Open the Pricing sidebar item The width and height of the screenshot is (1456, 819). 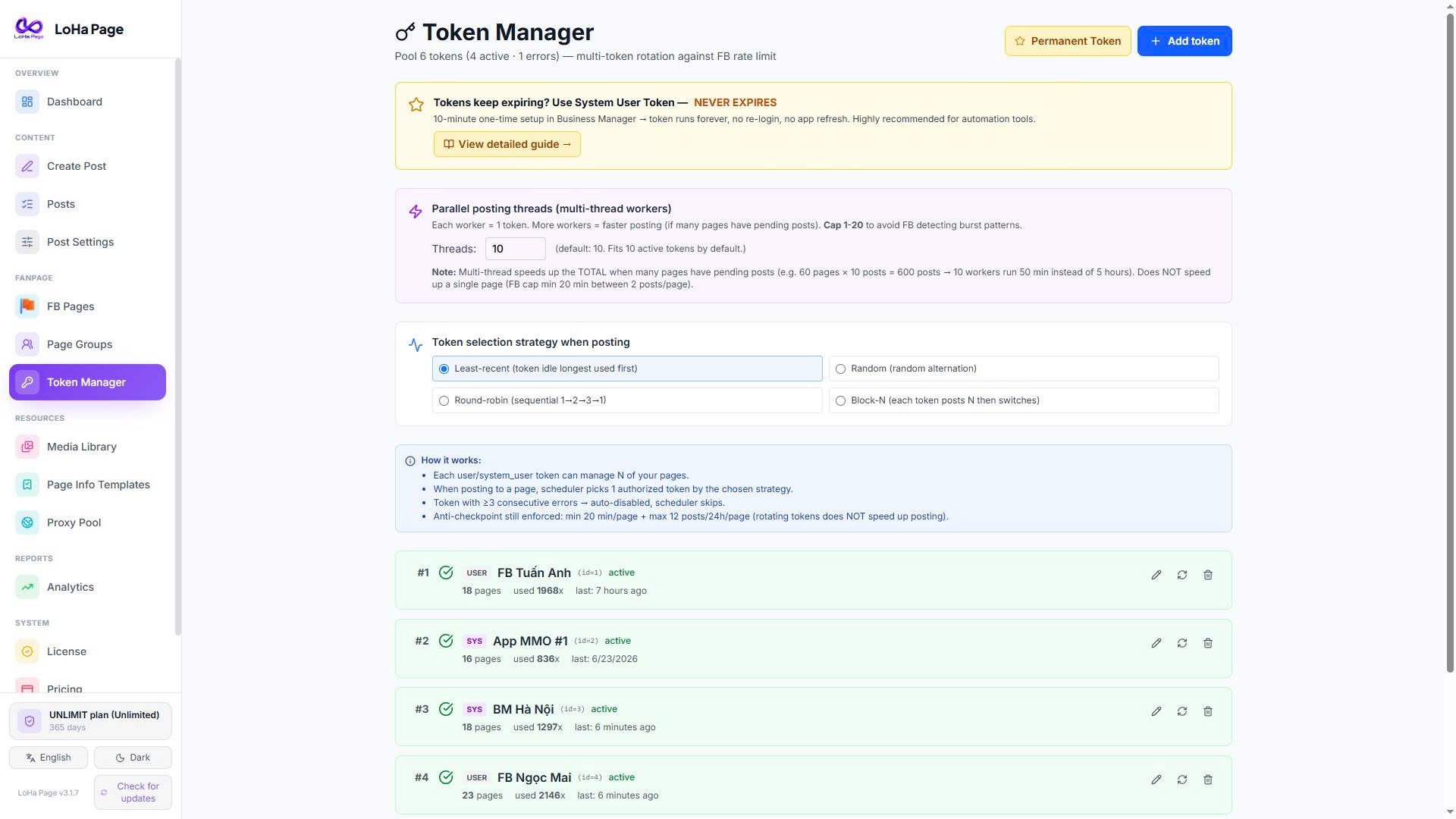click(87, 686)
